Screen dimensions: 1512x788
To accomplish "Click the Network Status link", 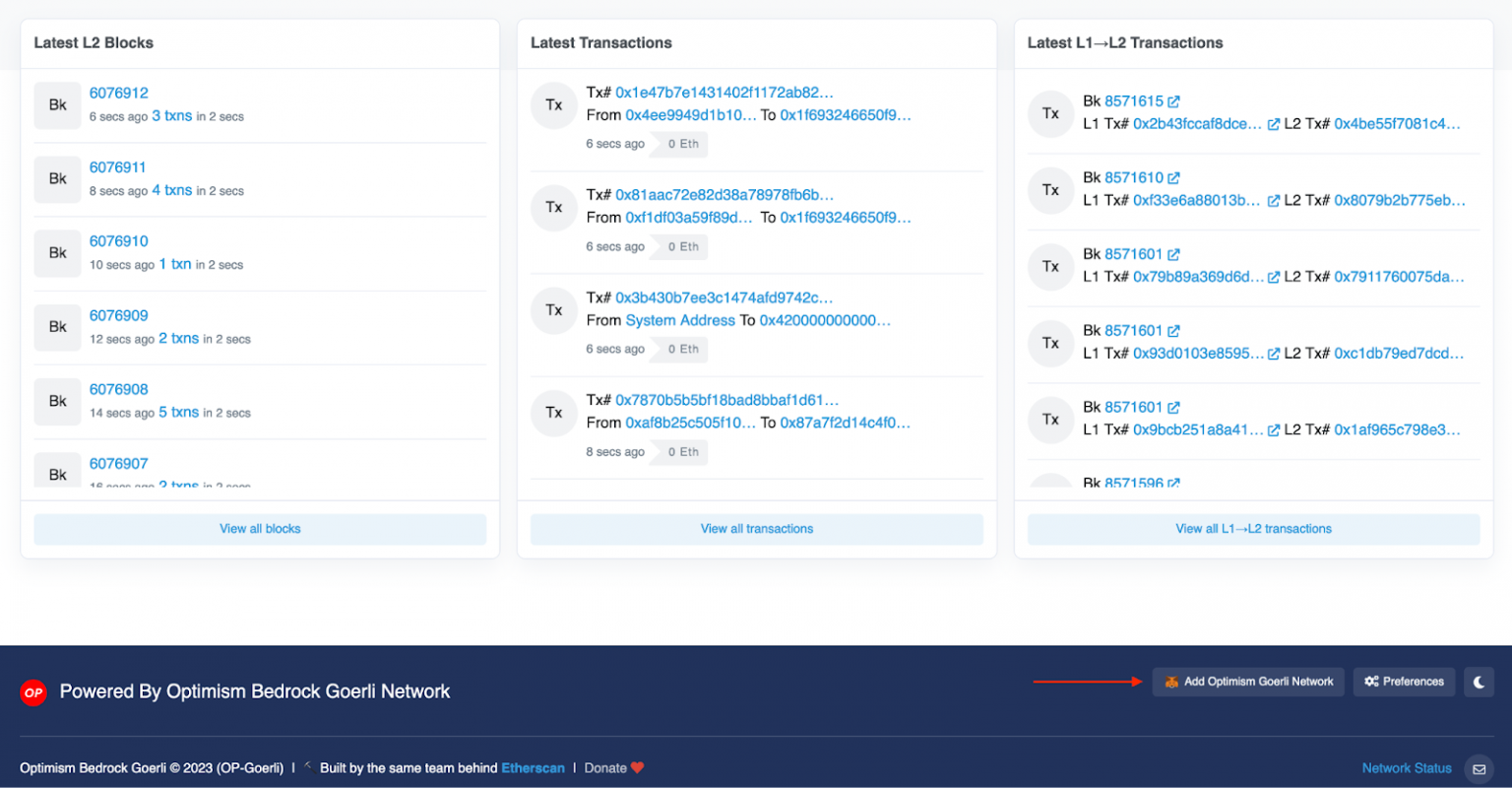I will pos(1407,767).
